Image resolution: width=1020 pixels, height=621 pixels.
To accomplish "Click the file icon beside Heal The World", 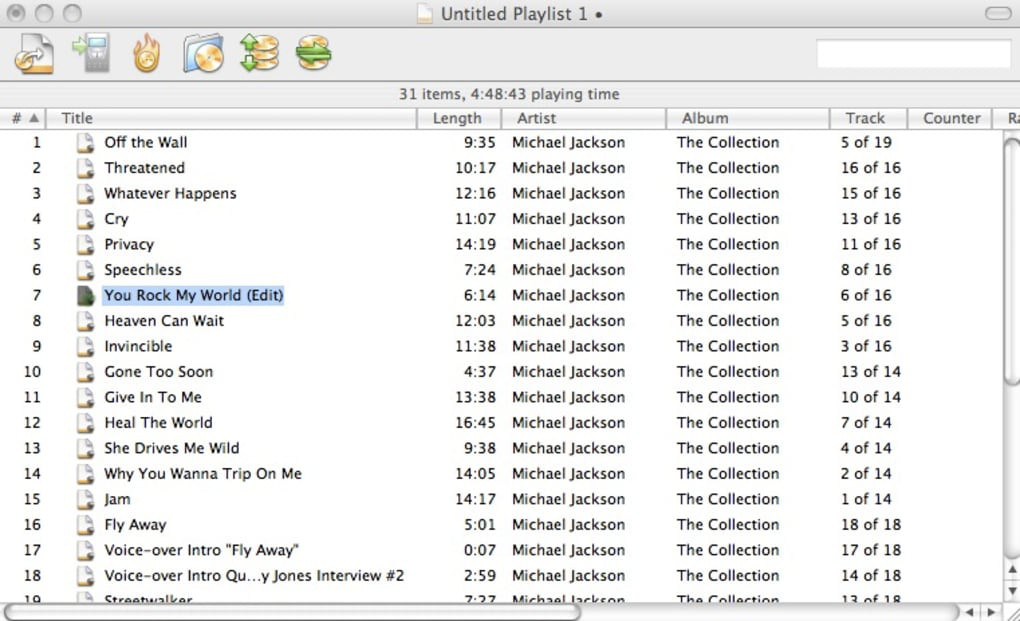I will pyautogui.click(x=85, y=423).
